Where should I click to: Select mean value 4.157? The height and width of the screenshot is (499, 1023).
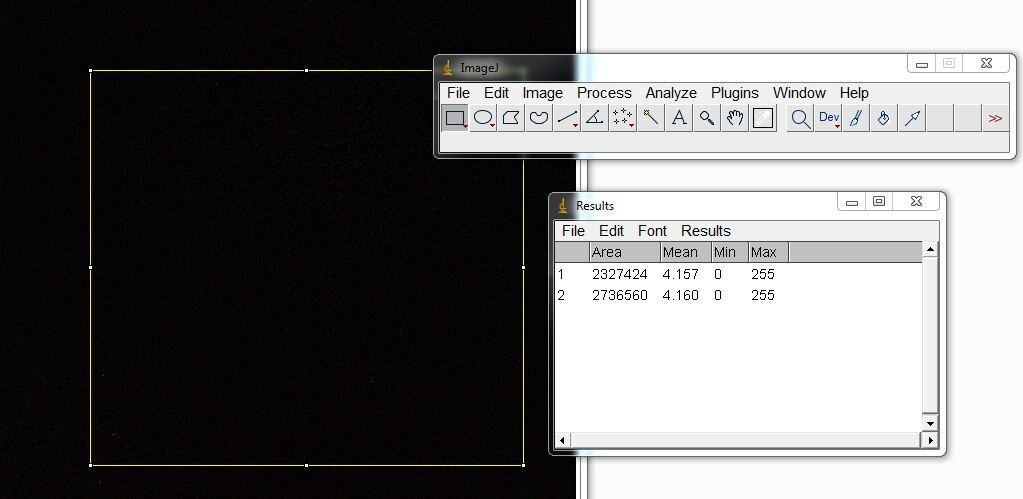click(x=680, y=275)
